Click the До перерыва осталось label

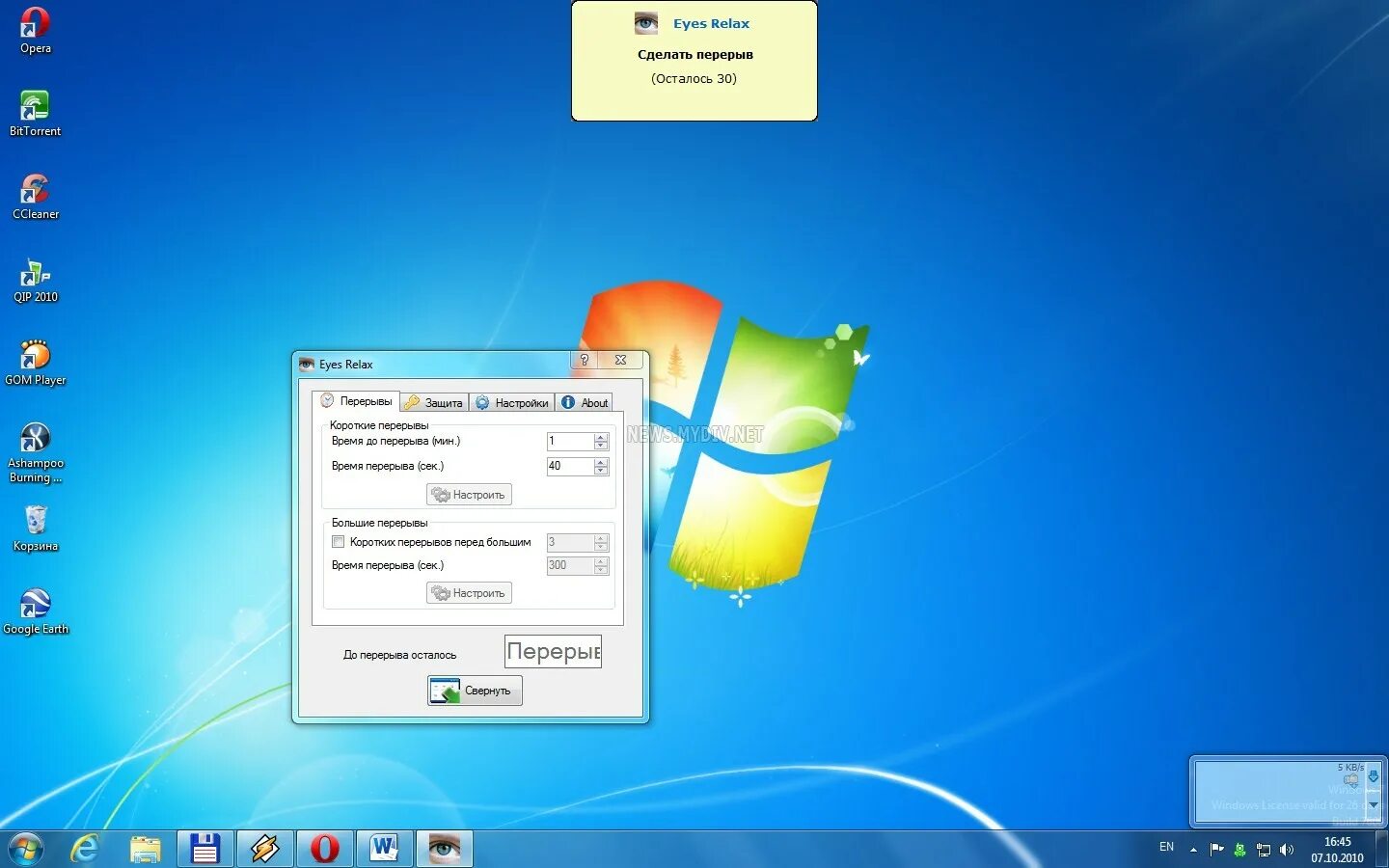point(400,655)
